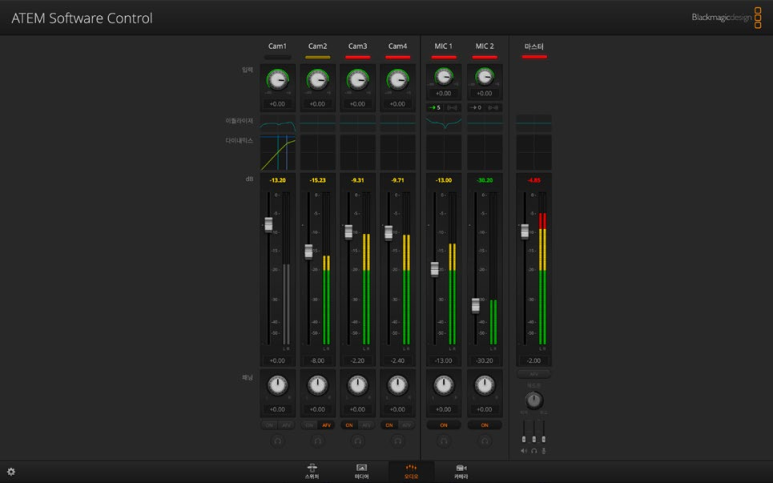Click the MIC 2 delay arrow showing 0

coord(476,107)
